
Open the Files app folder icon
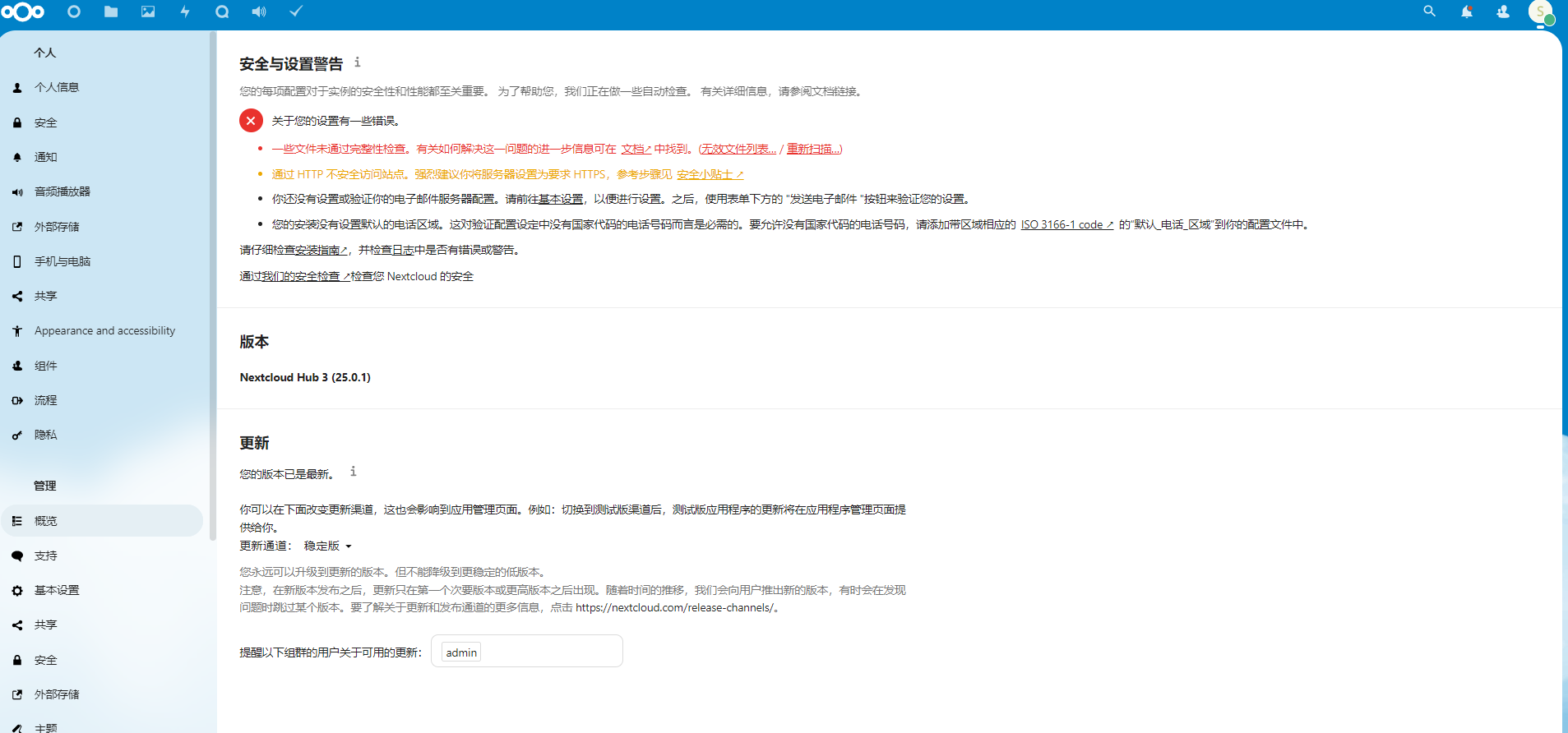point(111,12)
